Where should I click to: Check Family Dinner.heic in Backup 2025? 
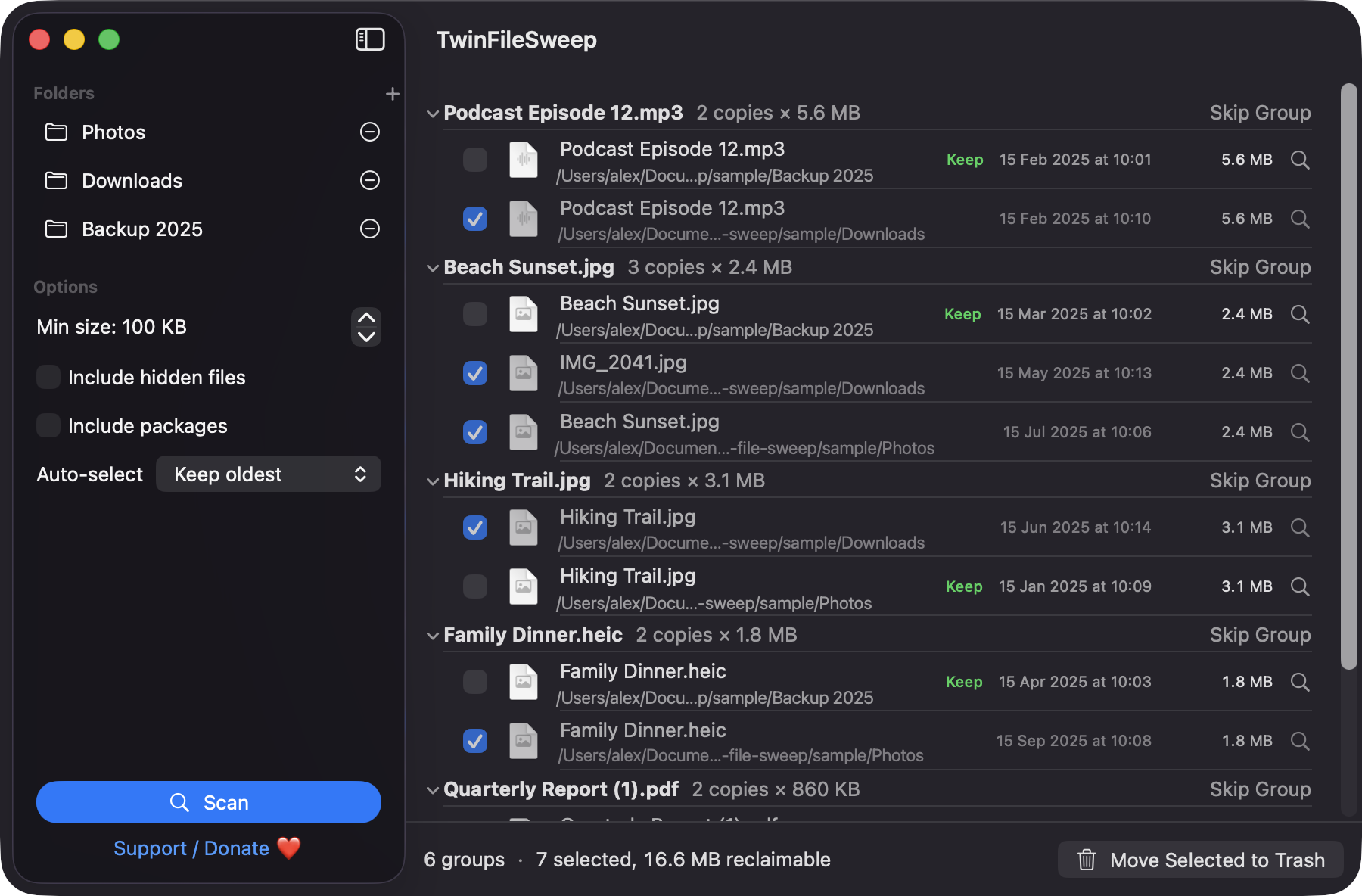click(x=475, y=682)
